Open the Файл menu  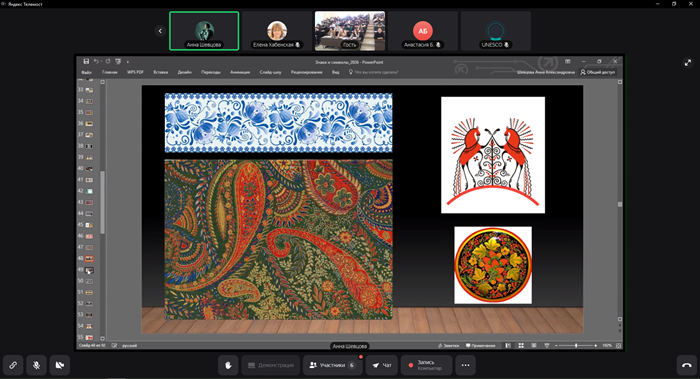pyautogui.click(x=87, y=72)
